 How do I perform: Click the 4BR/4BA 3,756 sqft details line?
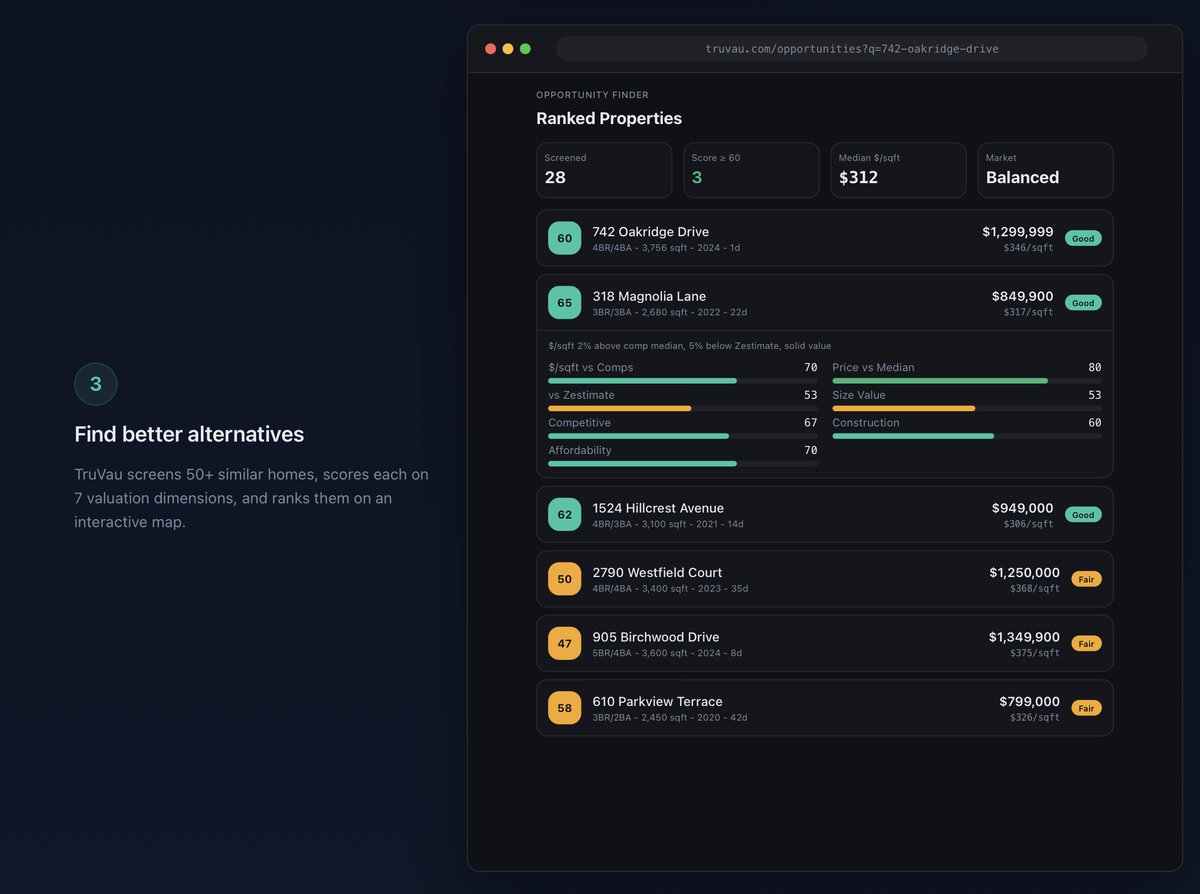pos(666,247)
